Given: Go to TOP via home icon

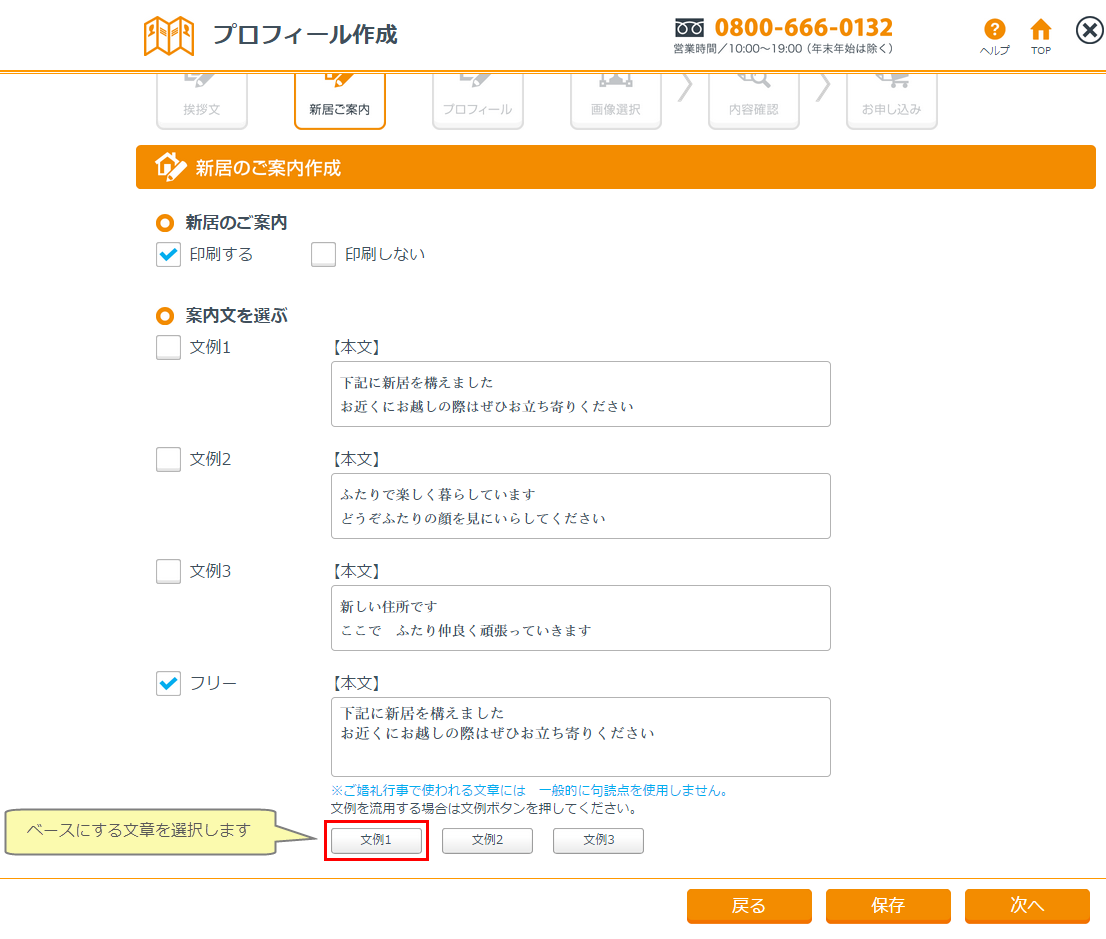Looking at the screenshot, I should tap(1041, 35).
